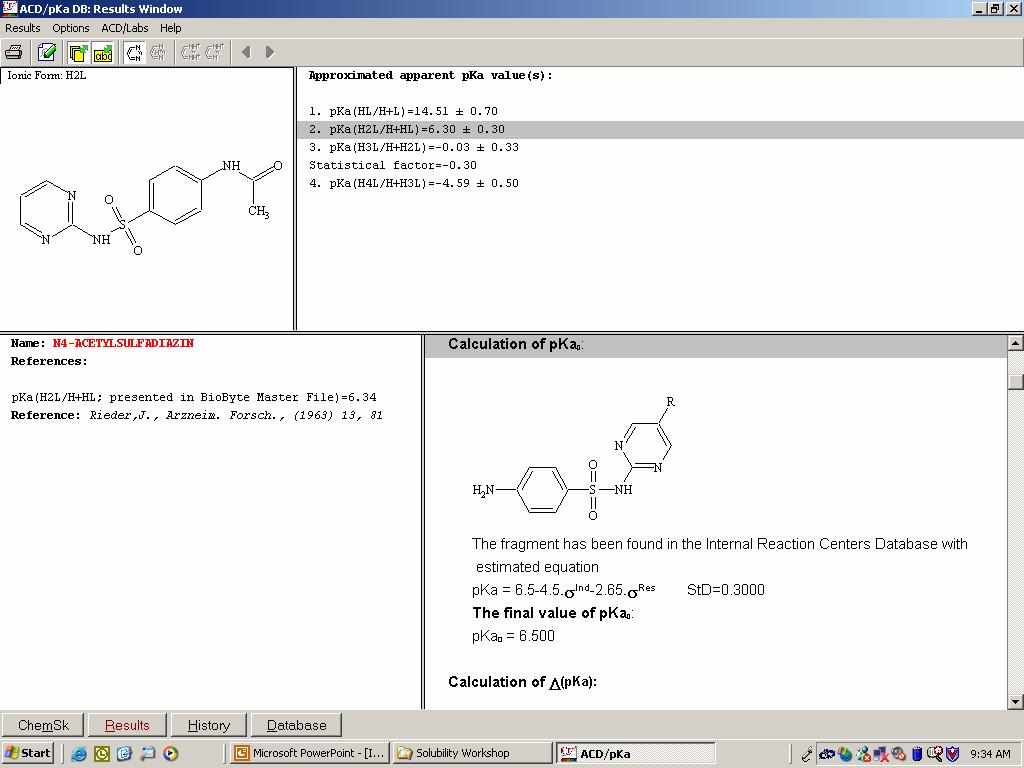This screenshot has width=1024, height=768.
Task: Launch Internet Explorer from quick launch
Action: 79,754
